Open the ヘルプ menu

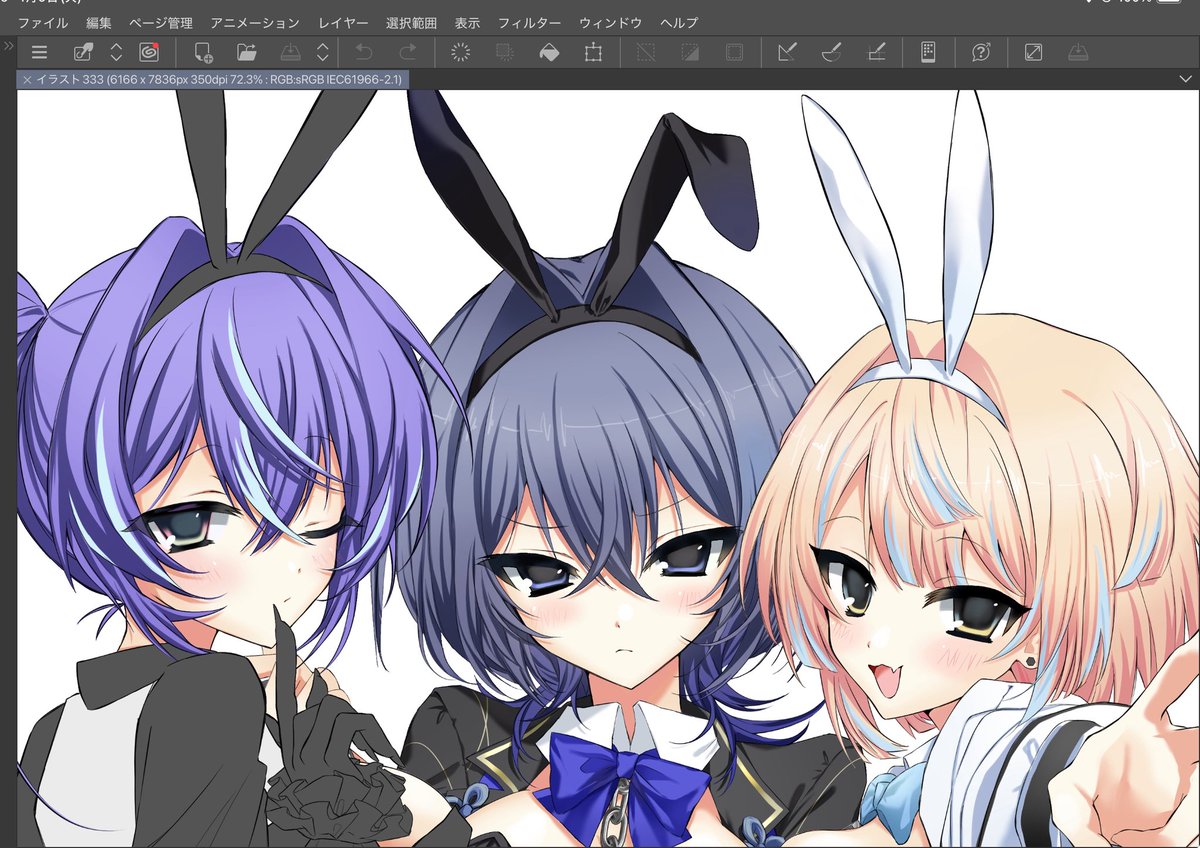[680, 22]
